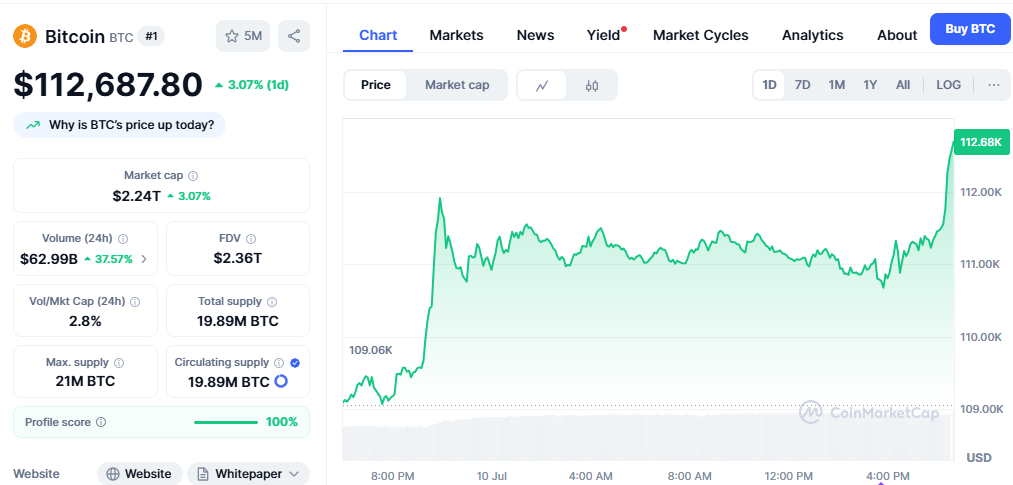Image resolution: width=1013 pixels, height=485 pixels.
Task: Open the share icon button
Action: pos(294,36)
